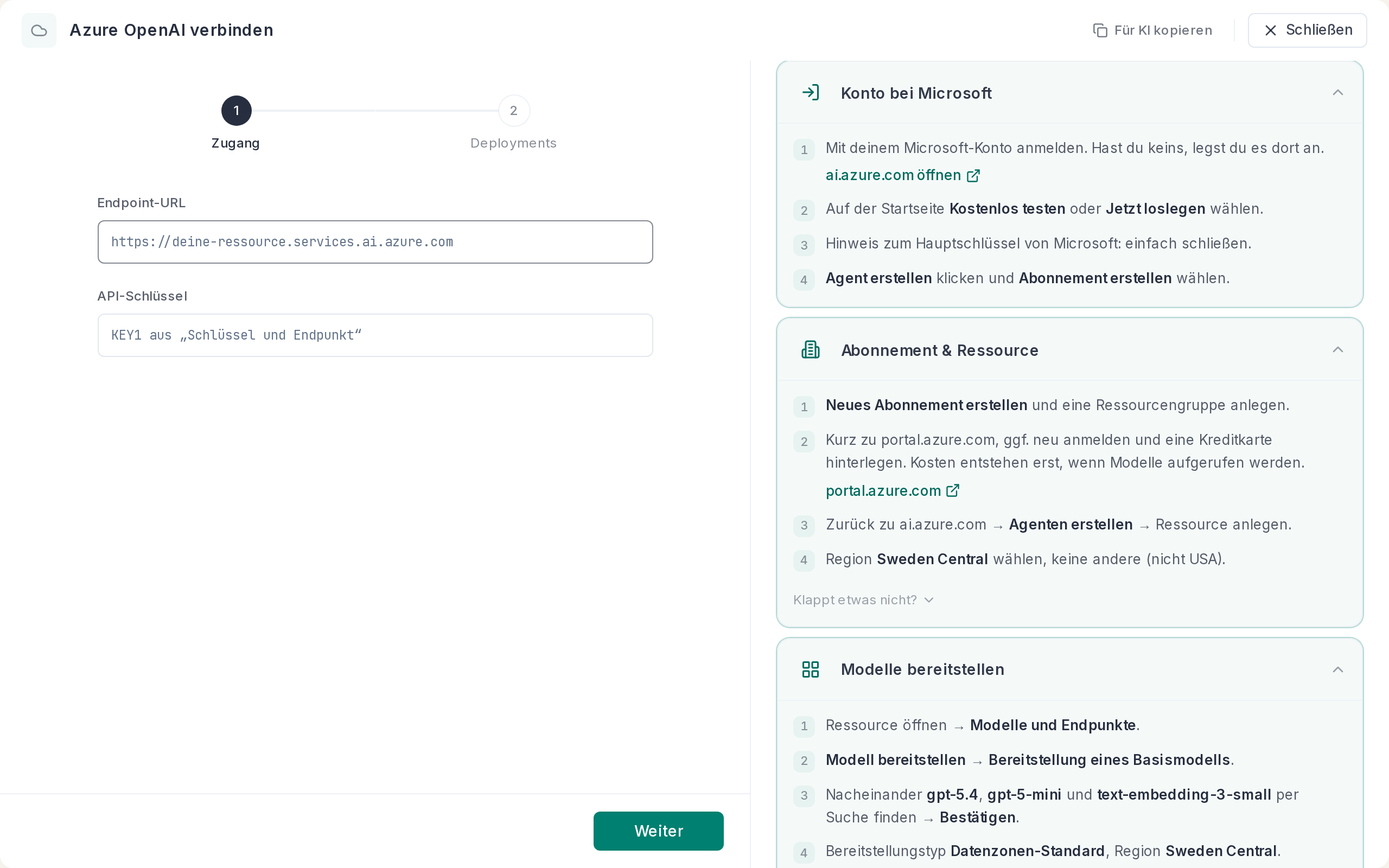Click the Azure OpenAI verbinden title
The height and width of the screenshot is (868, 1389).
click(x=171, y=30)
